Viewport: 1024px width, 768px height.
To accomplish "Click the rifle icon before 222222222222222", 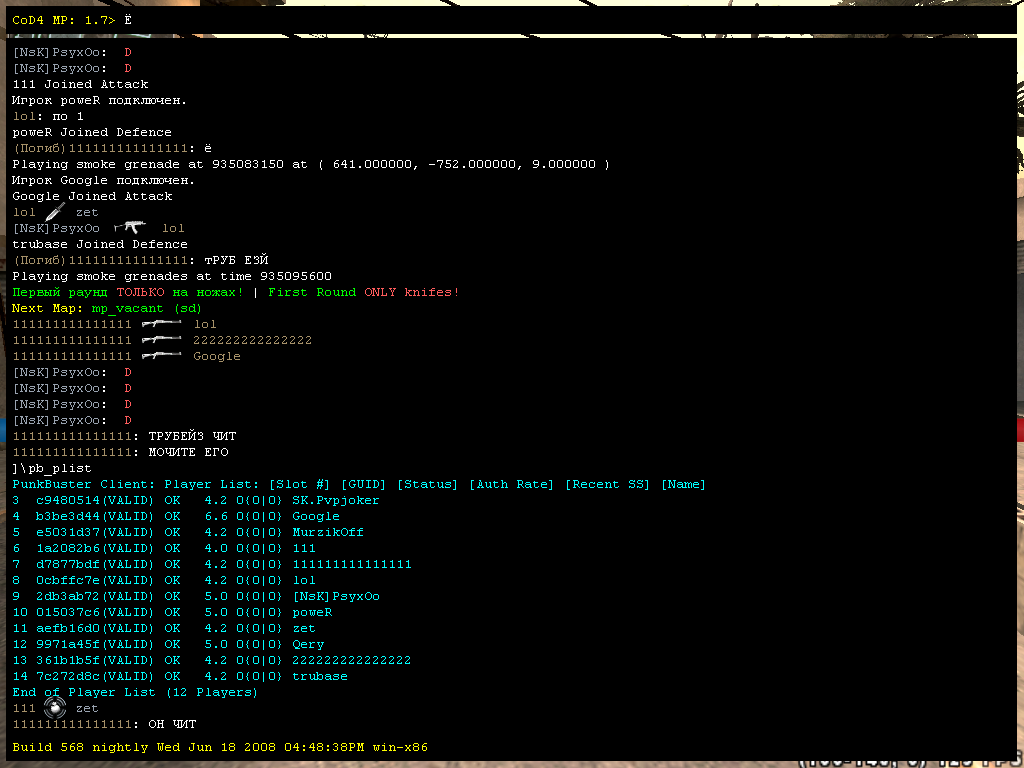I will click(x=161, y=340).
